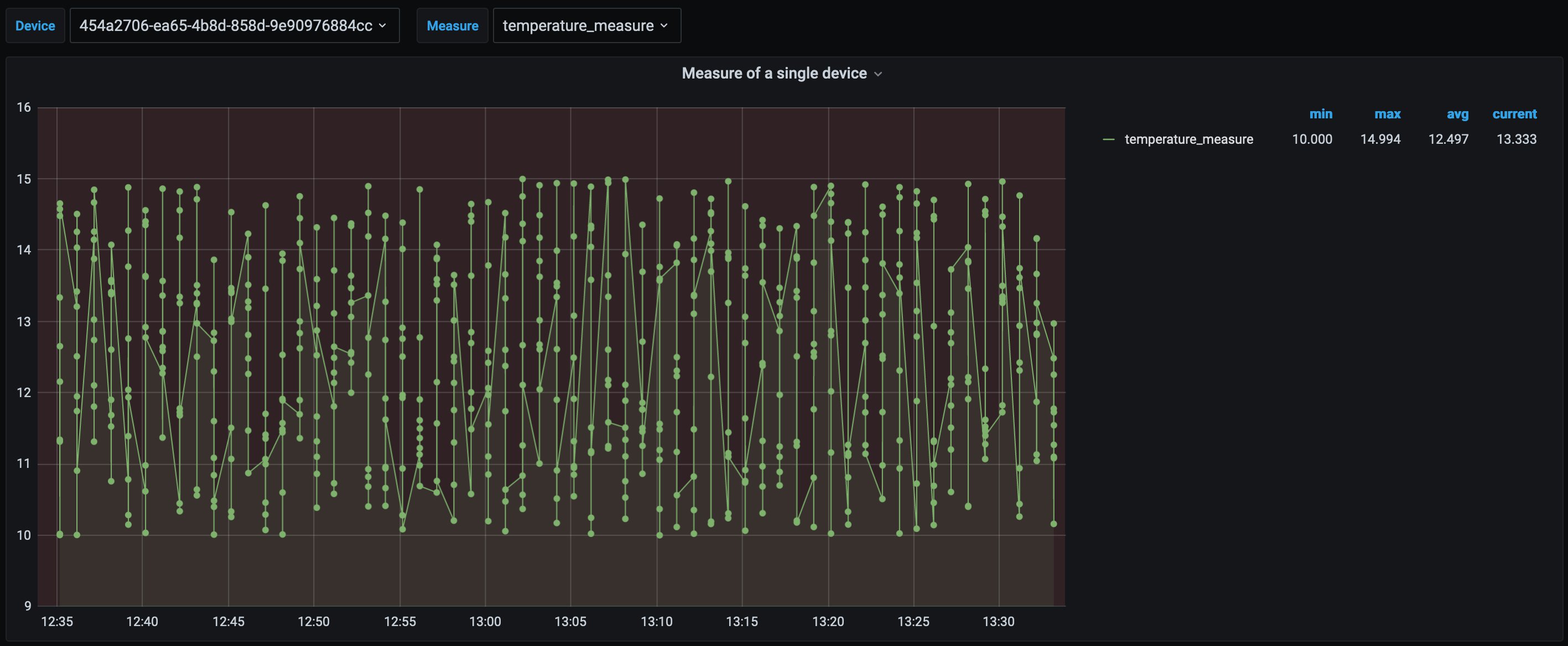1568x646 pixels.
Task: Click the y-axis label 12
Action: [24, 392]
